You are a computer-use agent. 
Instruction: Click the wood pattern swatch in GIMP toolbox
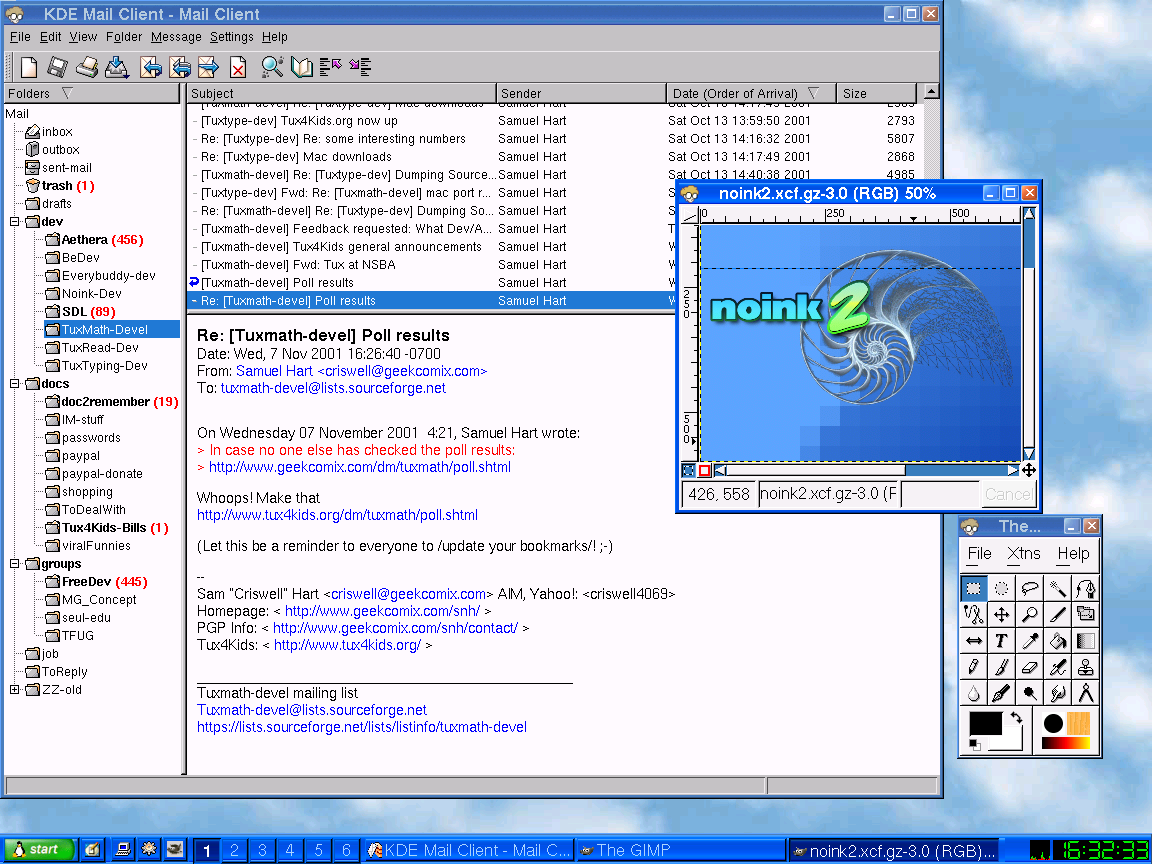coord(1079,724)
